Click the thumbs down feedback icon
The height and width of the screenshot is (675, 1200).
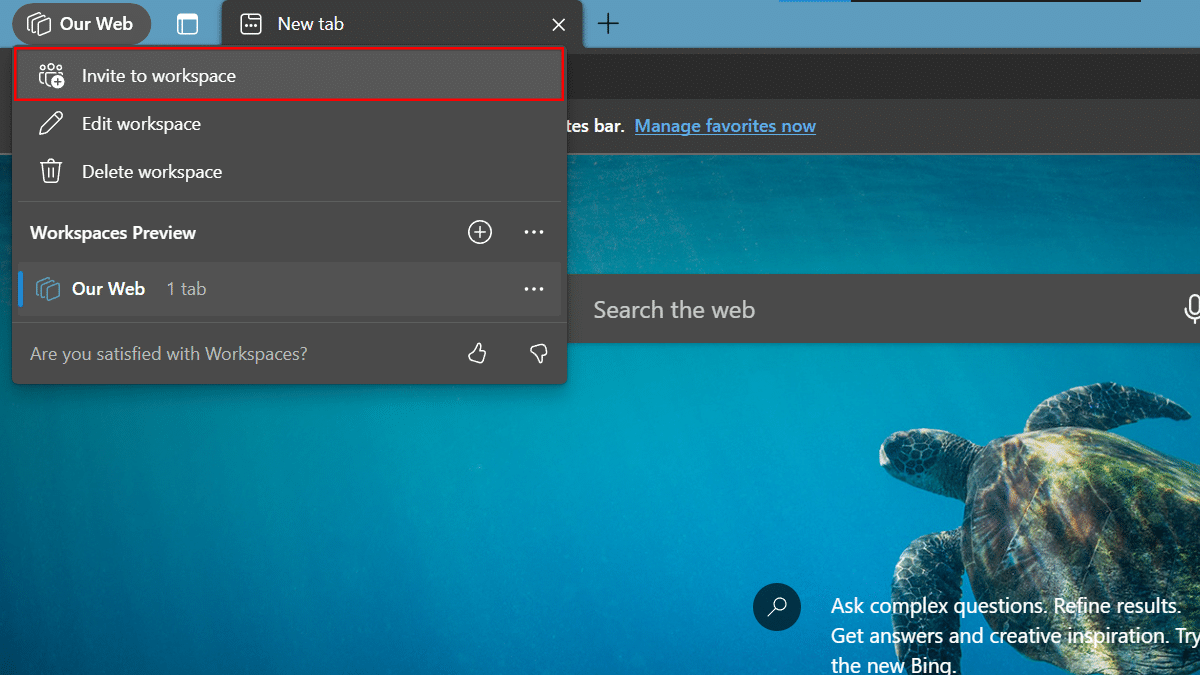pyautogui.click(x=538, y=353)
